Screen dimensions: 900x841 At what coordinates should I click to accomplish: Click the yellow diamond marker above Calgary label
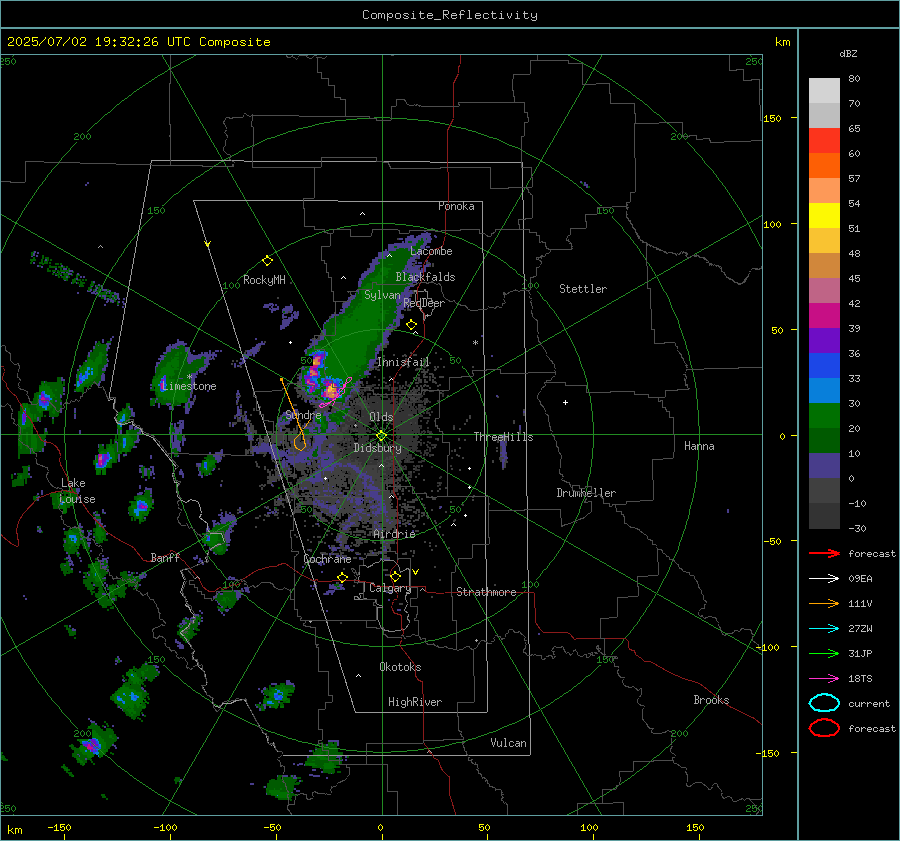395,576
